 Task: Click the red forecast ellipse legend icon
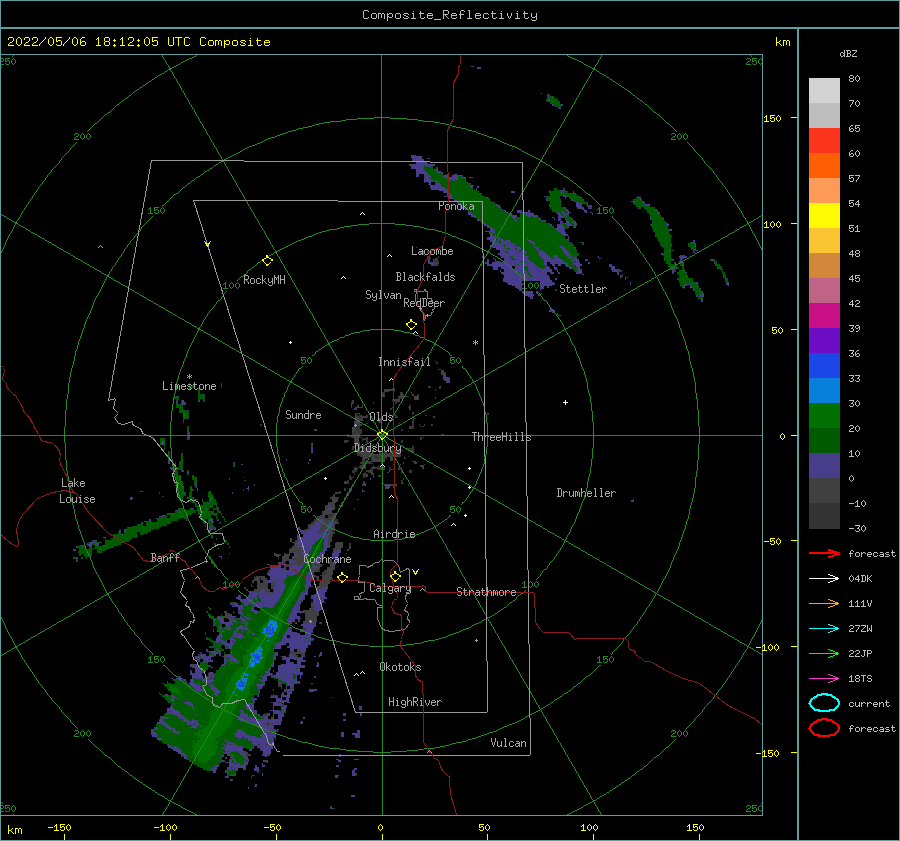824,728
